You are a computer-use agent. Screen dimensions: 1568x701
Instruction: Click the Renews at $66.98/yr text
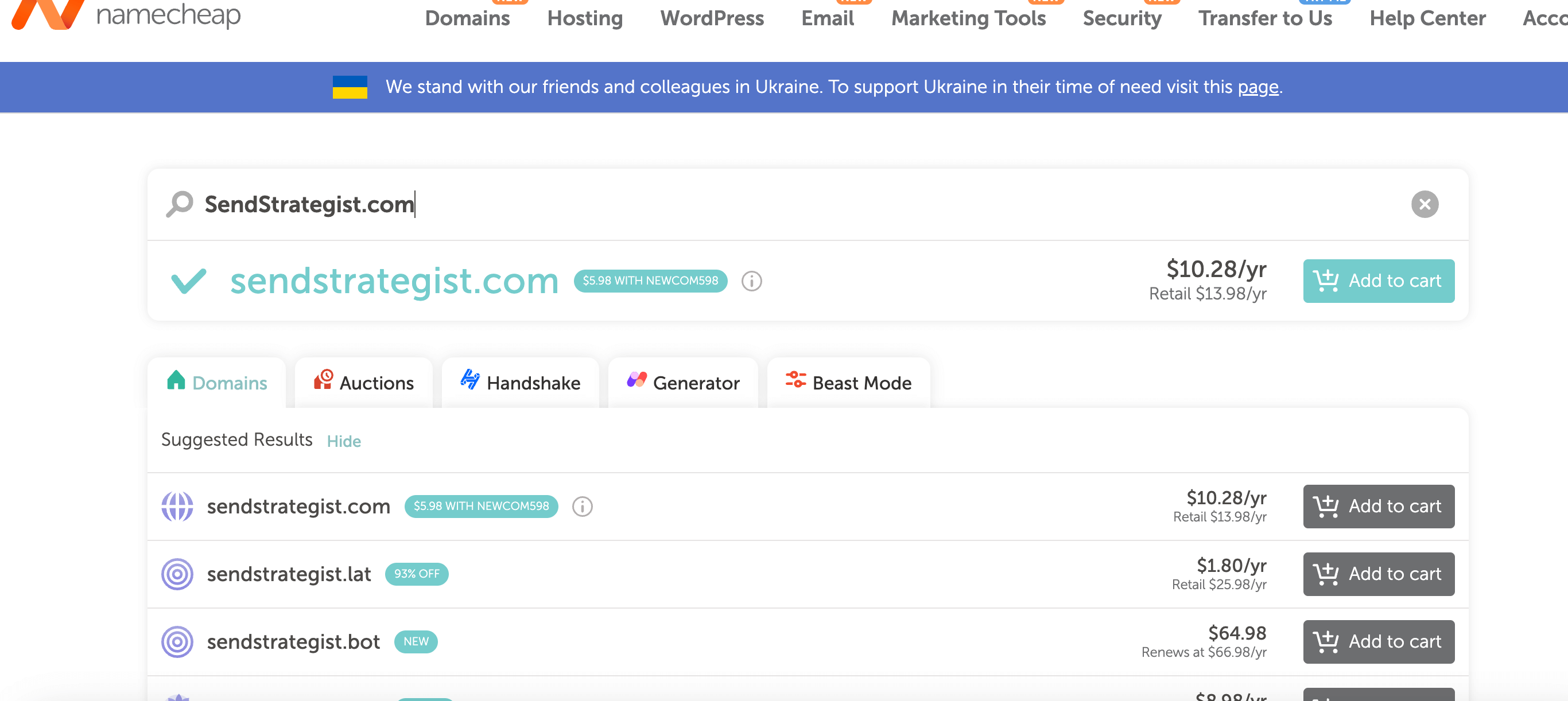coord(1204,652)
